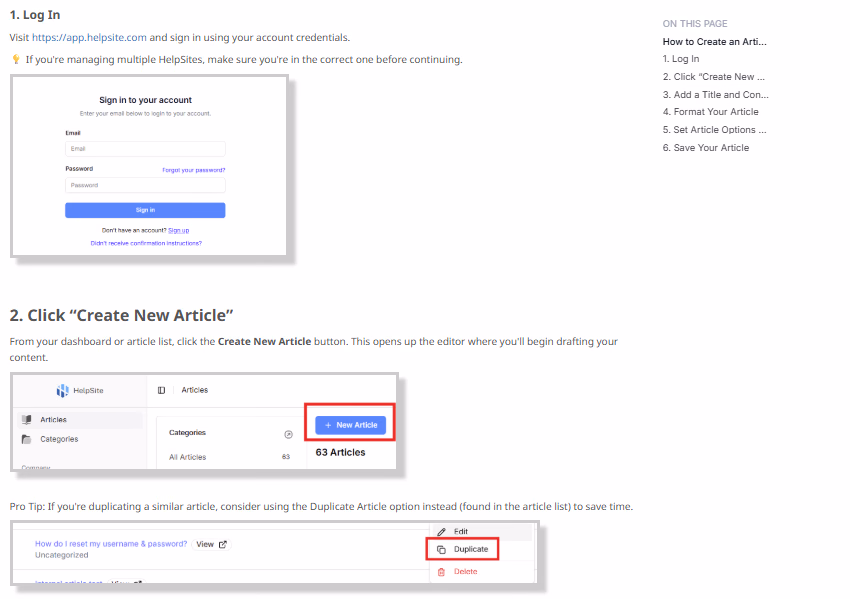Click the sign-in form screenshot image
The width and height of the screenshot is (850, 599).
pos(149,166)
